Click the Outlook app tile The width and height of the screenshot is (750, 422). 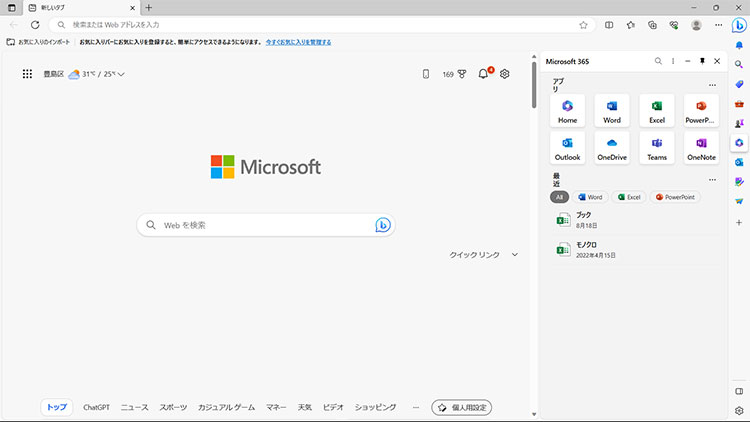[567, 147]
